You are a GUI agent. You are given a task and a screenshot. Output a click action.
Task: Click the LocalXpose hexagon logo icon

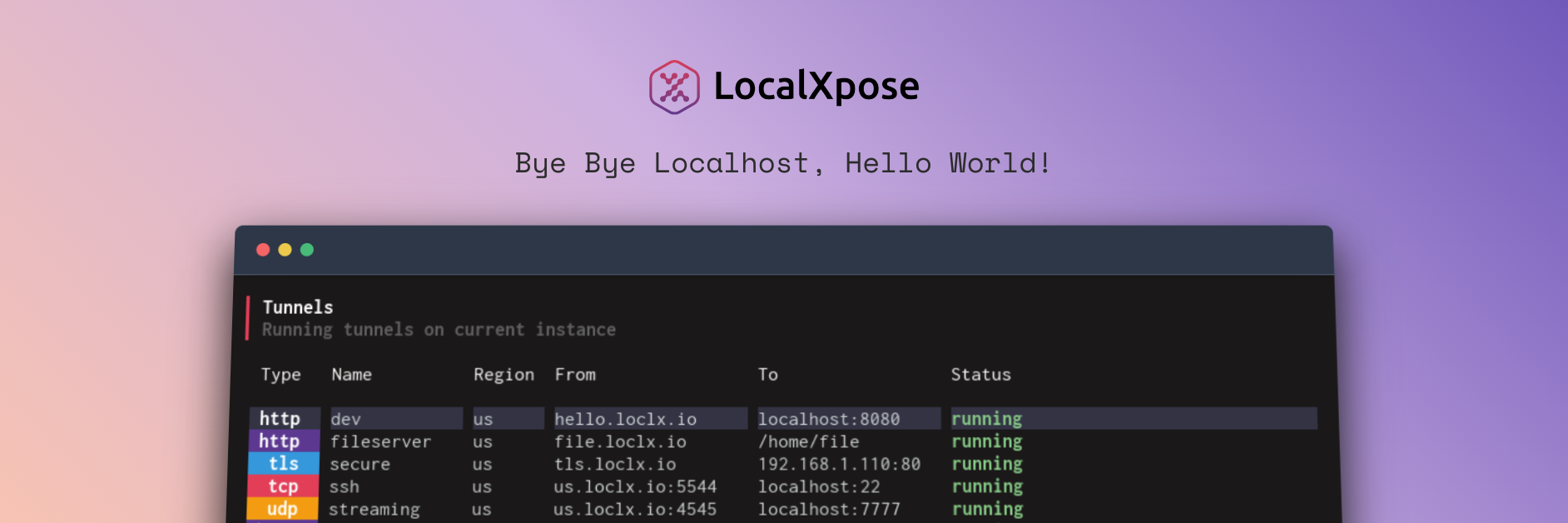[x=674, y=87]
